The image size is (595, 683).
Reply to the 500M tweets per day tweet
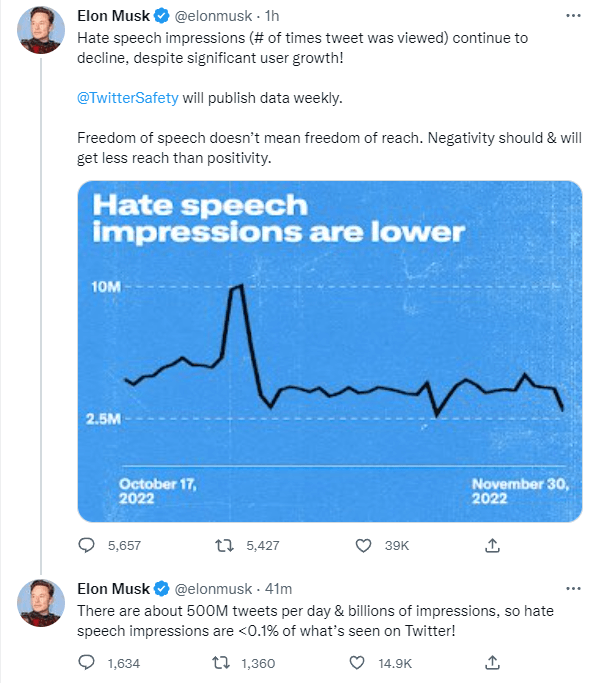(x=86, y=663)
